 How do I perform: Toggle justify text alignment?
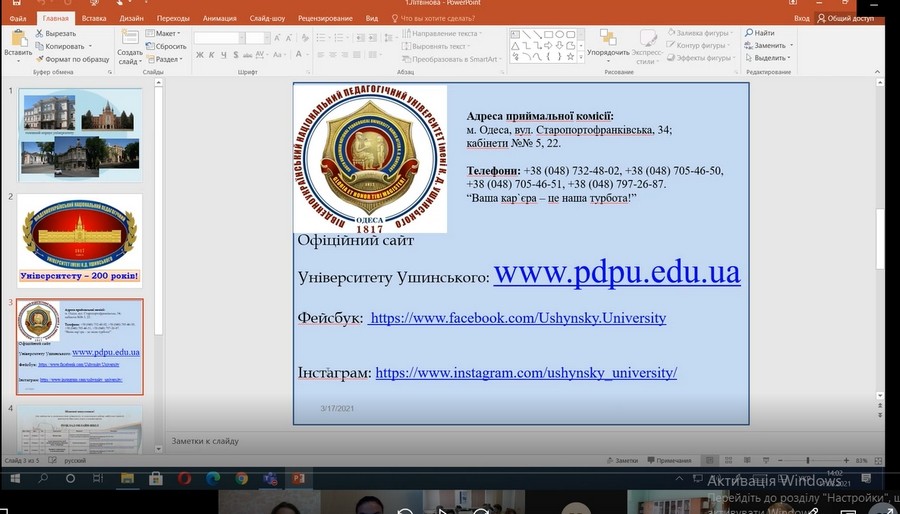pyautogui.click(x=358, y=55)
